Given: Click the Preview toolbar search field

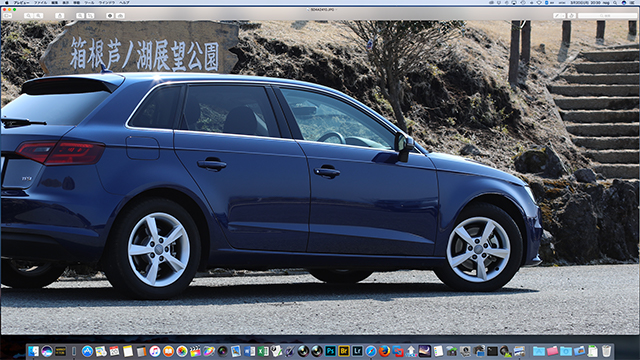Looking at the screenshot, I should tap(607, 16).
